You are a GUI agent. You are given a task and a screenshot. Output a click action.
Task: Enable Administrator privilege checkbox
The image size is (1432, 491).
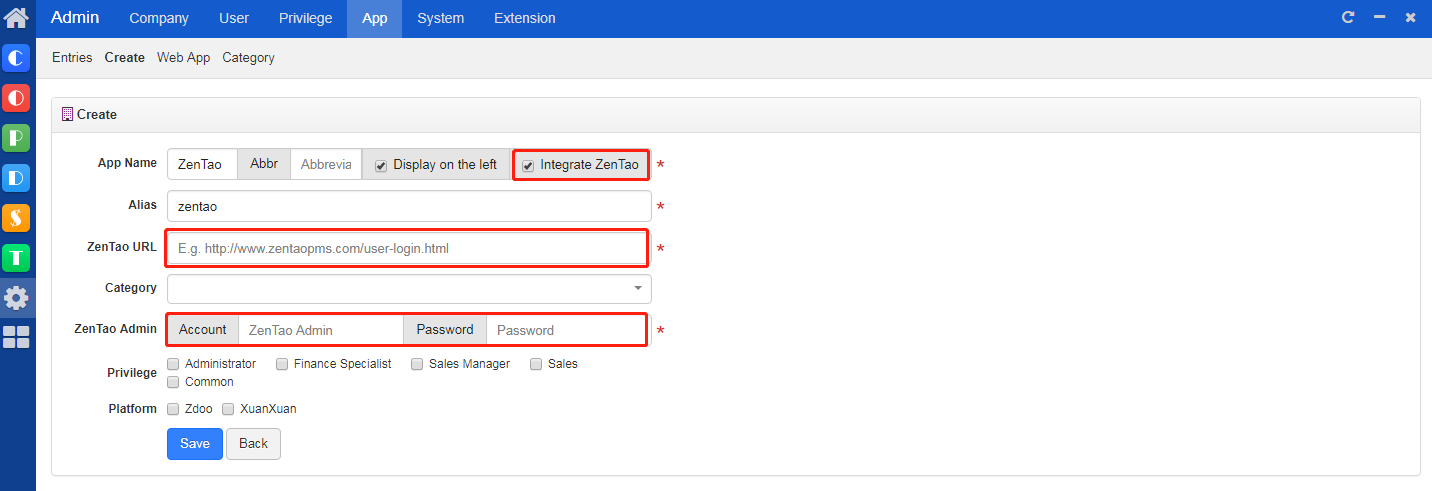point(174,364)
